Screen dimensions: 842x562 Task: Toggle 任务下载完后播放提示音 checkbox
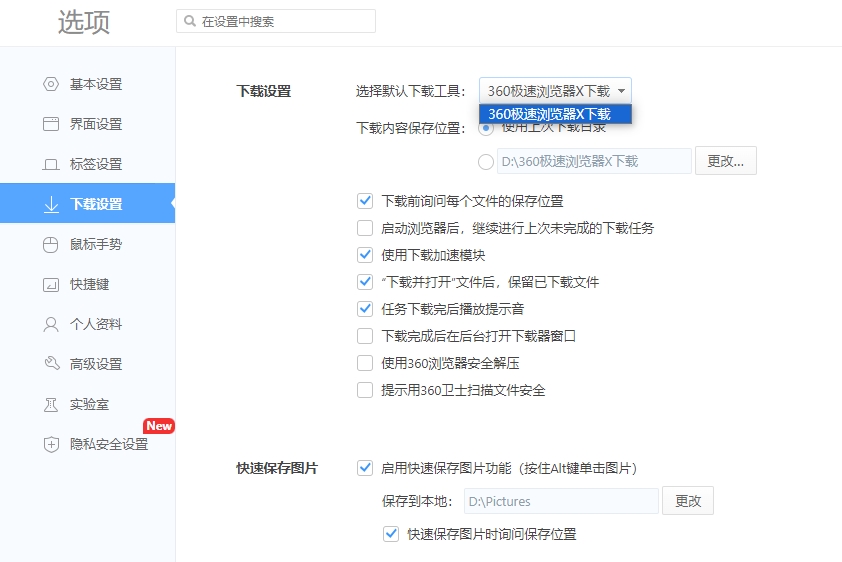click(x=365, y=309)
